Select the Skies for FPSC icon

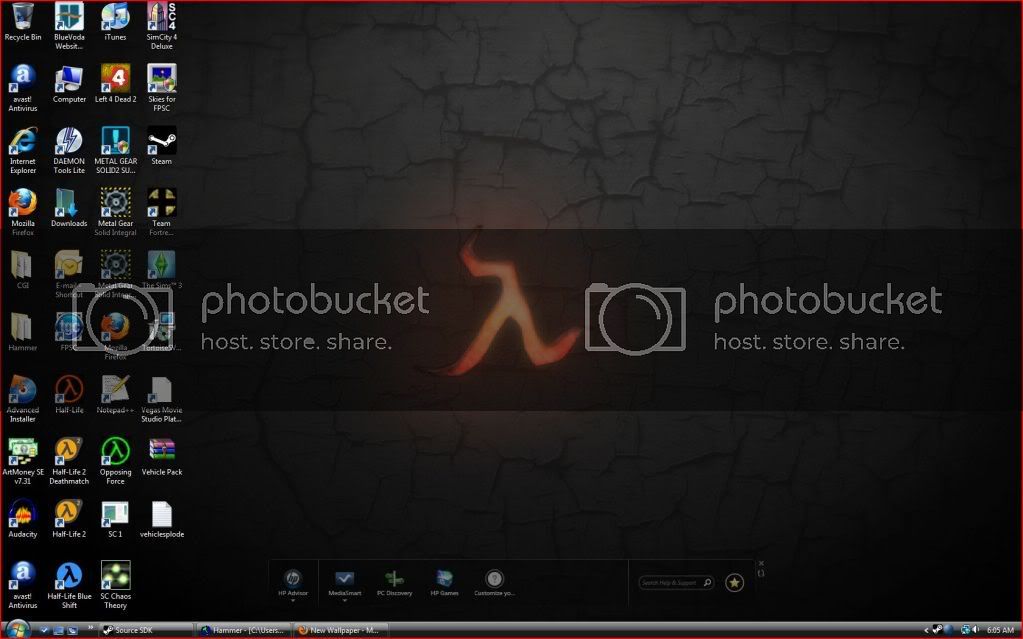162,88
